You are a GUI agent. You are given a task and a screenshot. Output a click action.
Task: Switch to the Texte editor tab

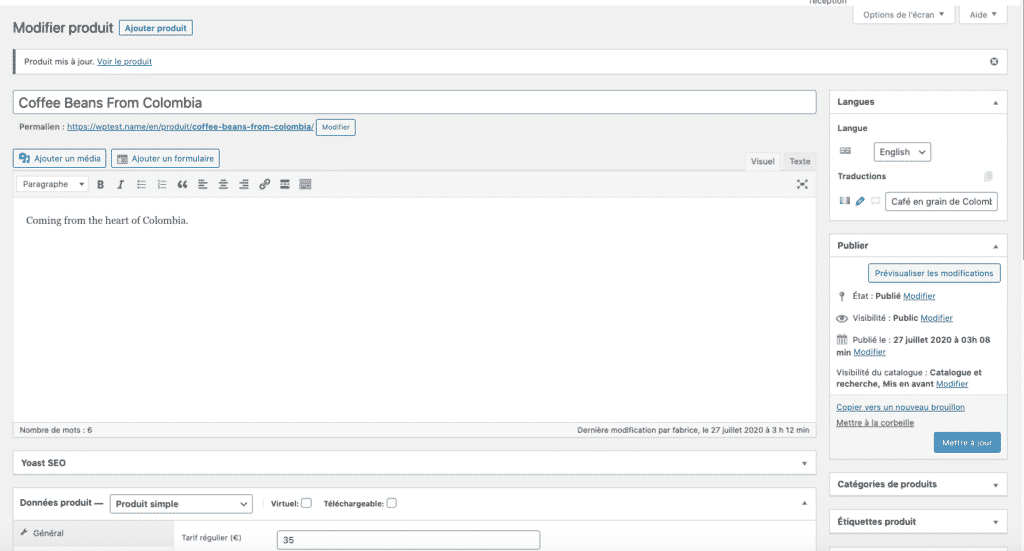click(799, 161)
